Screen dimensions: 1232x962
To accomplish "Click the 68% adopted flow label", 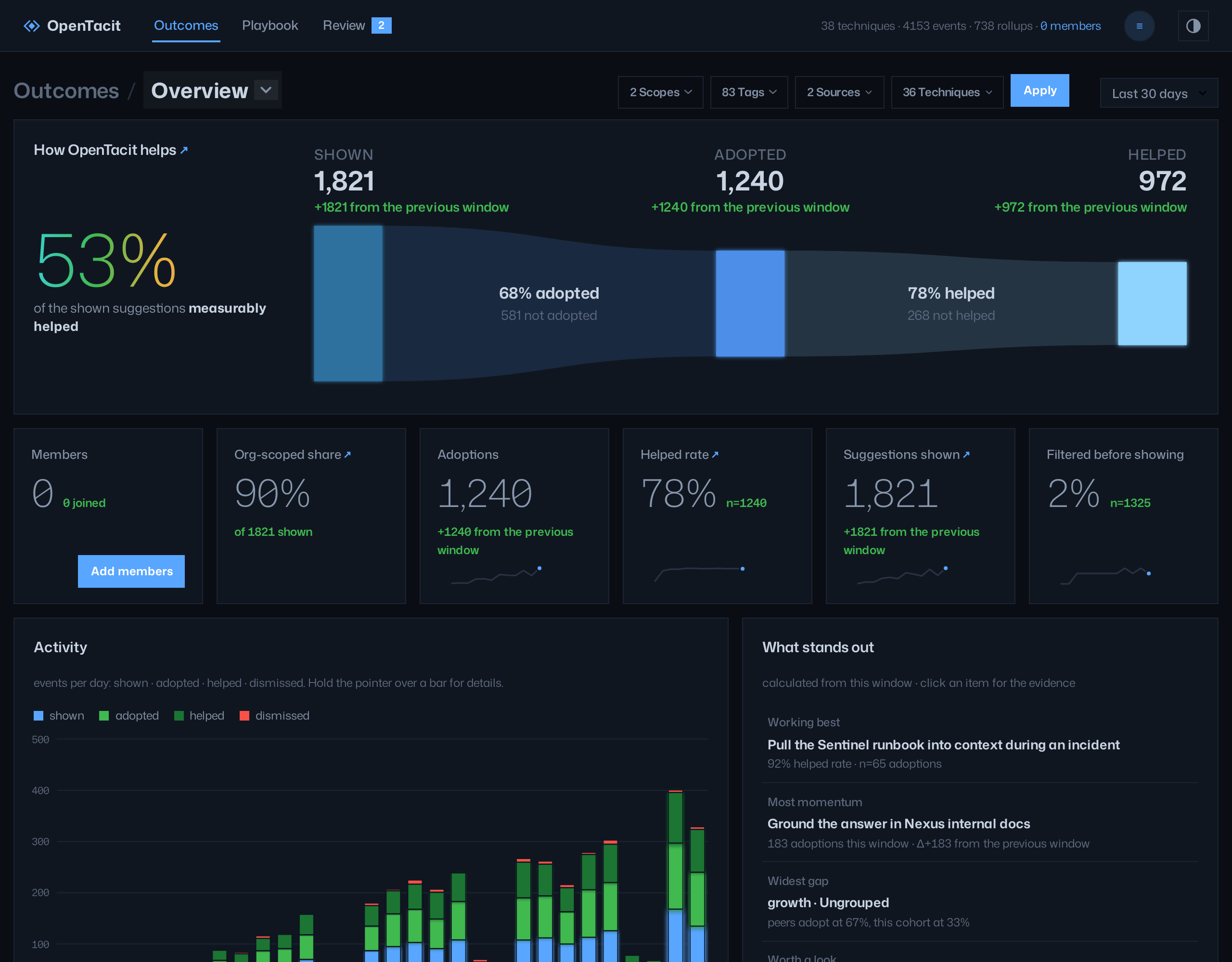I will coord(549,293).
